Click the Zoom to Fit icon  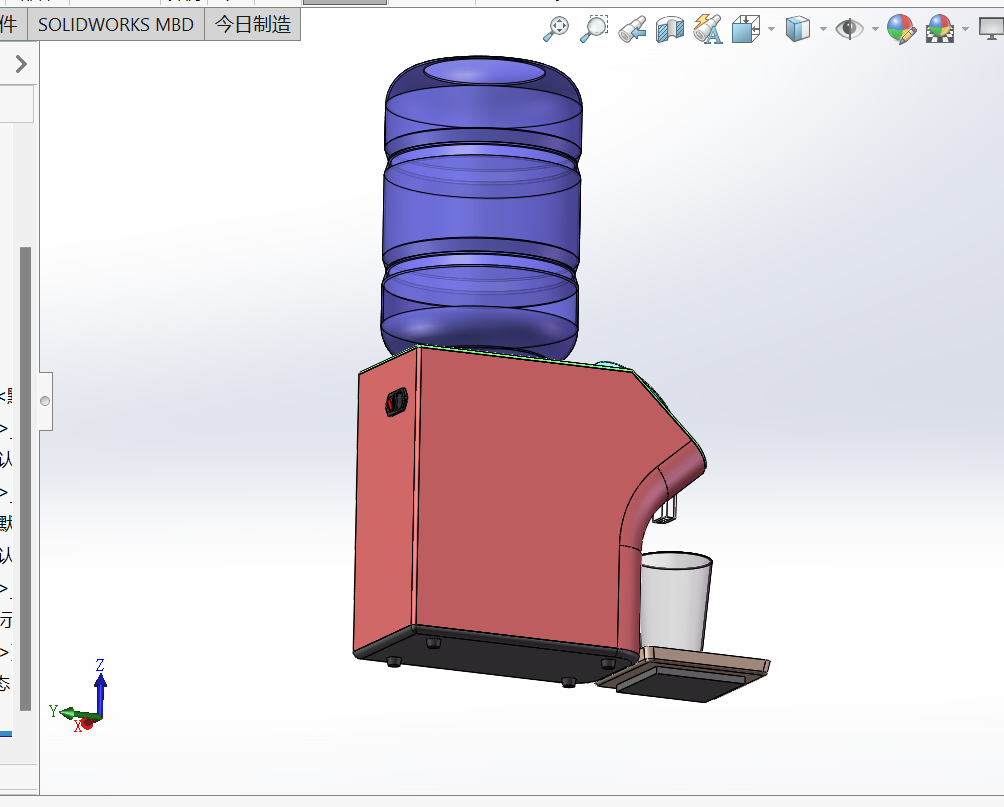click(x=556, y=29)
